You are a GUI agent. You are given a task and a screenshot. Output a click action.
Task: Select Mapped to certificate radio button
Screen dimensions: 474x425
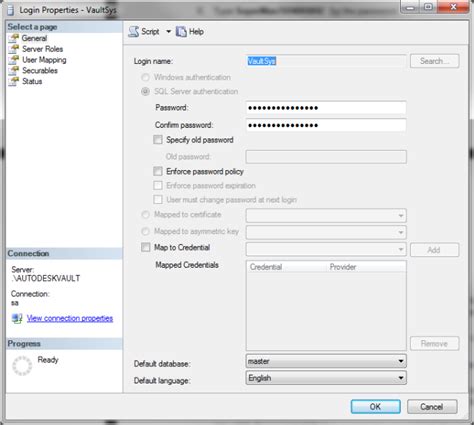[145, 215]
